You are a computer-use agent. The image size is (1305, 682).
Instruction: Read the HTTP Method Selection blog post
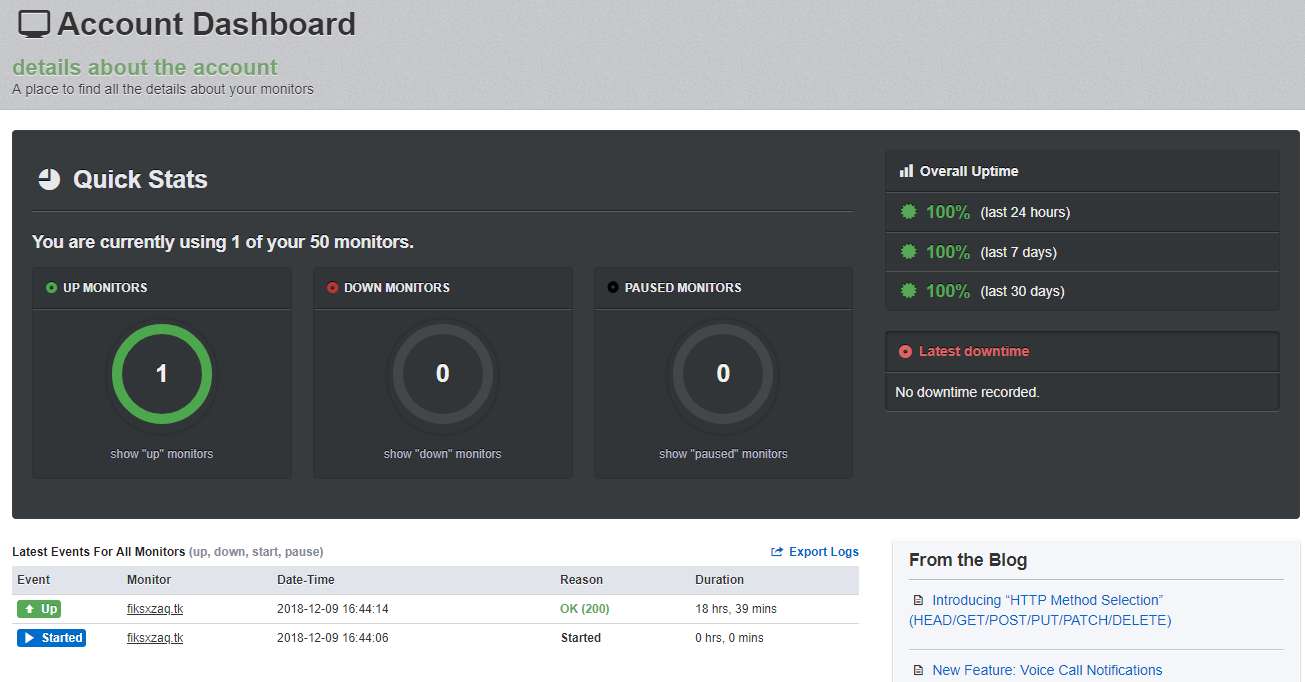coord(1047,600)
